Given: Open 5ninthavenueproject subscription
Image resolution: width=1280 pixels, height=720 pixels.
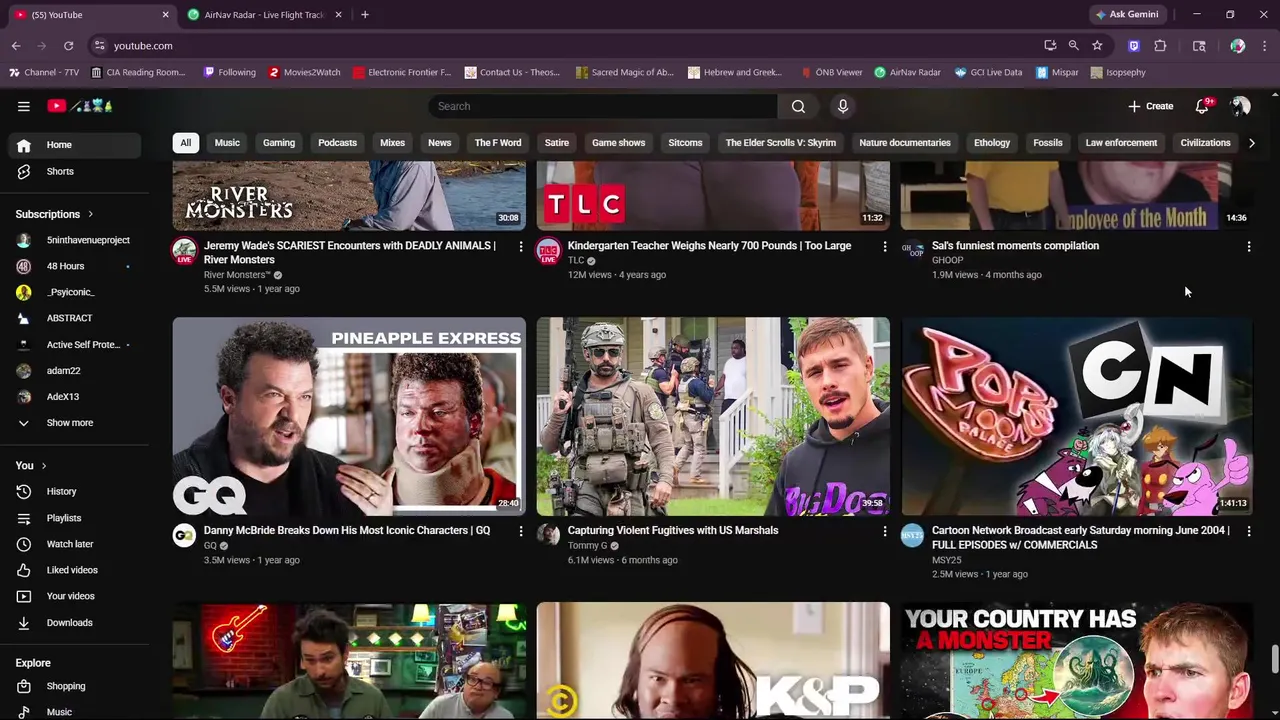Looking at the screenshot, I should [x=76, y=240].
